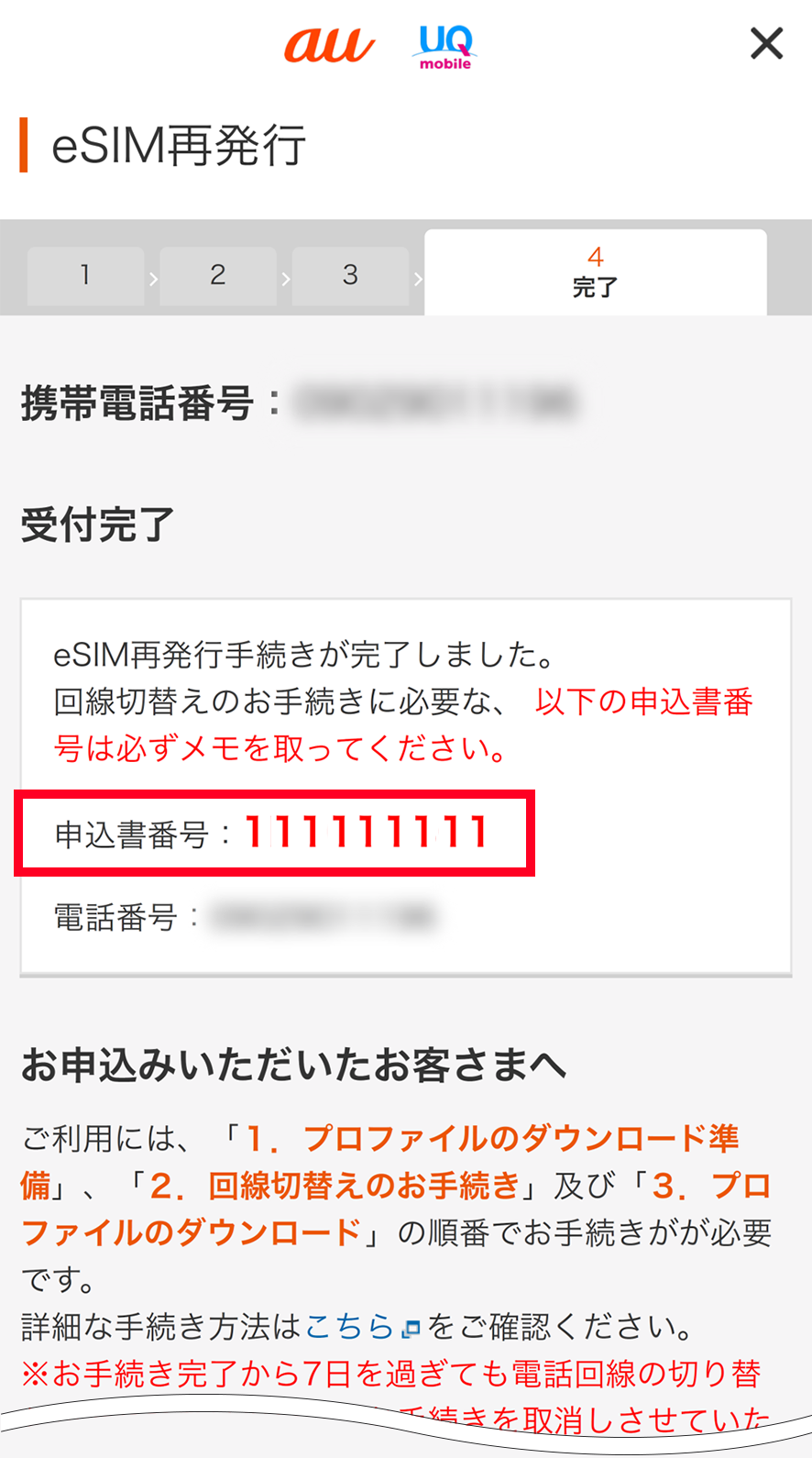Click chevron between steps 2 and 3
The image size is (812, 1458).
pos(285,278)
